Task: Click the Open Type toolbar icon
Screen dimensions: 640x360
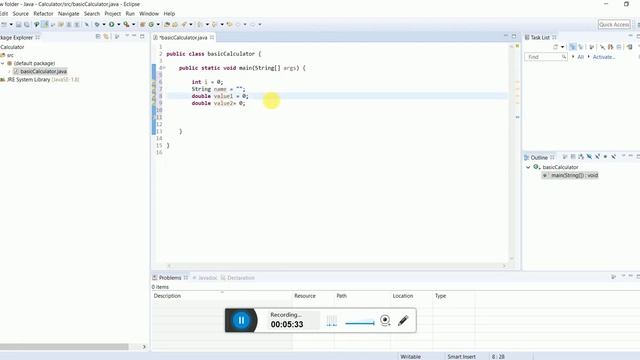Action: point(167,24)
